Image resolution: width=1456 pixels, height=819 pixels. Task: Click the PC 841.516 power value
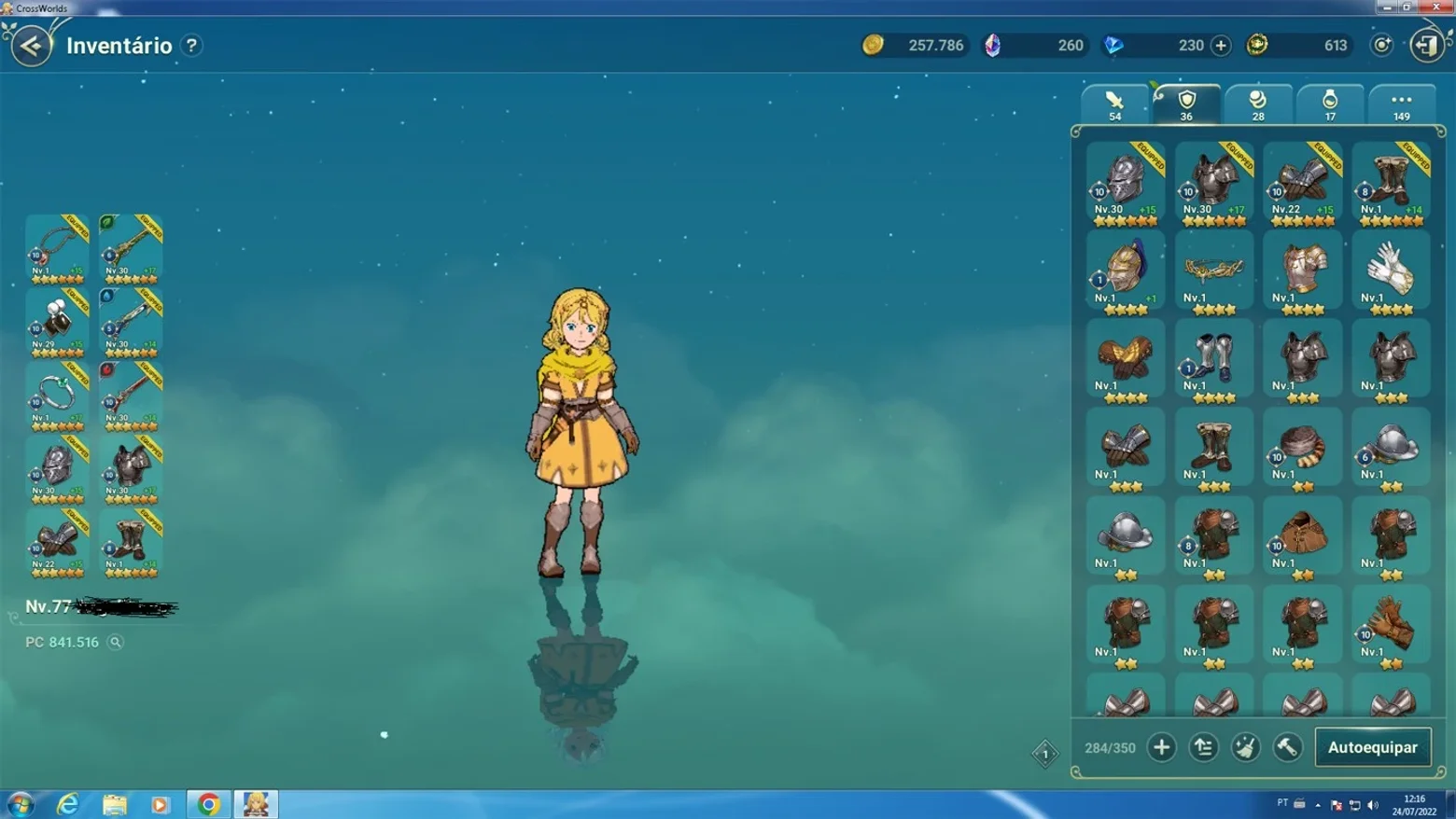coord(62,642)
